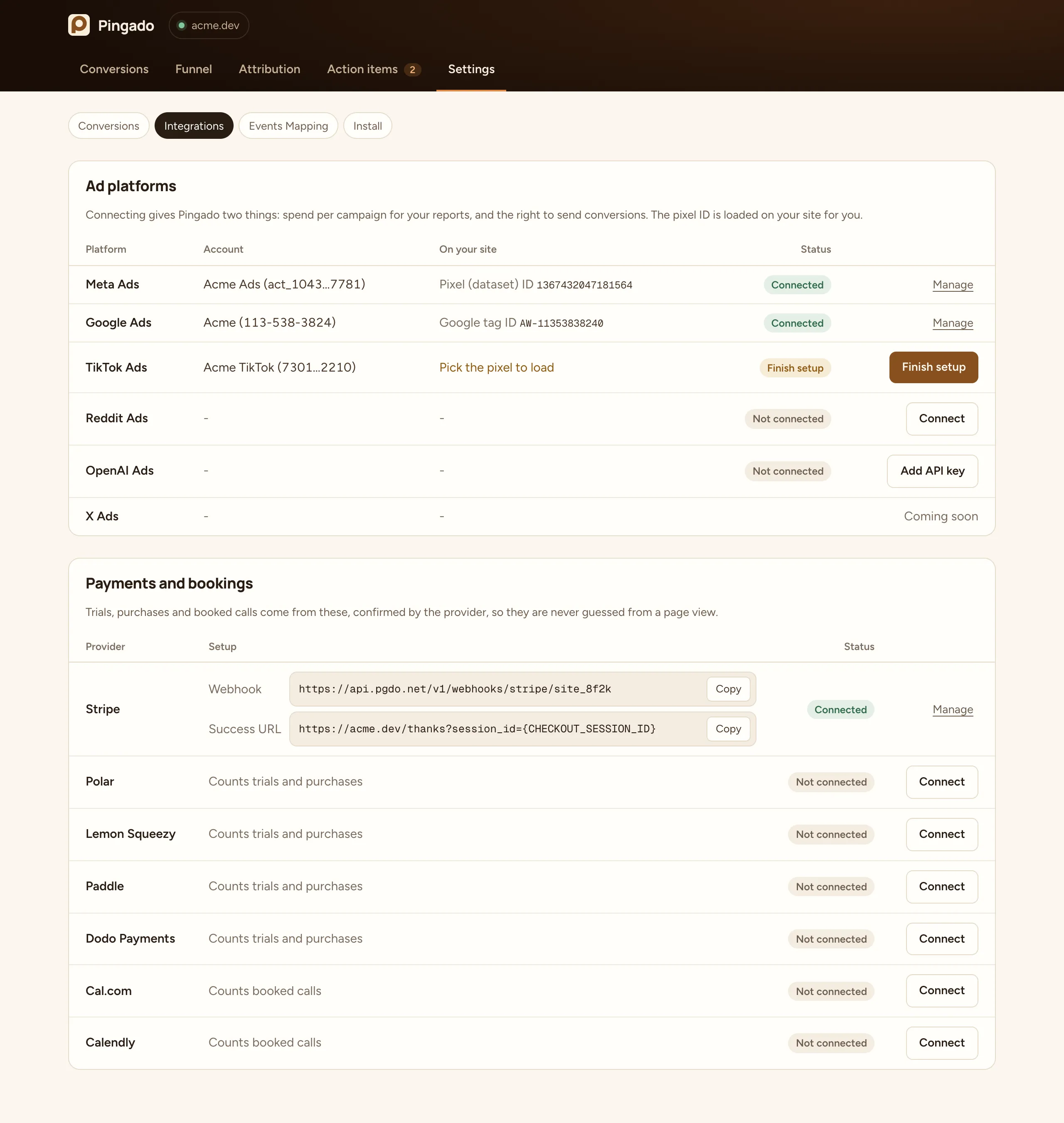Screen dimensions: 1064x1123
Task: Click the Acme TikTok (7301…2210) account
Action: pyautogui.click(x=280, y=367)
